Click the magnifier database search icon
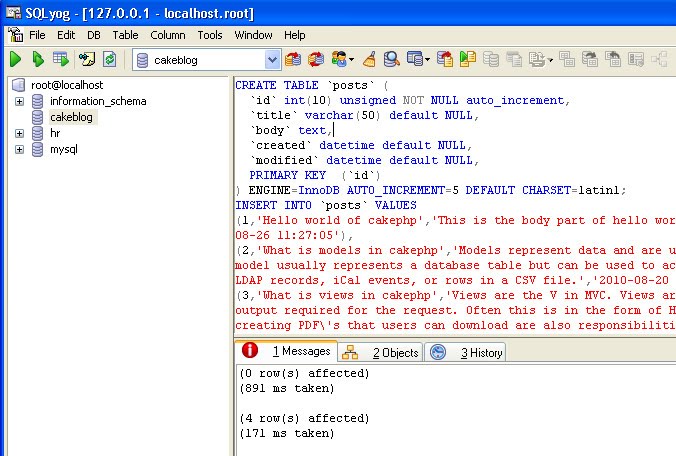Image resolution: width=676 pixels, height=456 pixels. coord(391,59)
